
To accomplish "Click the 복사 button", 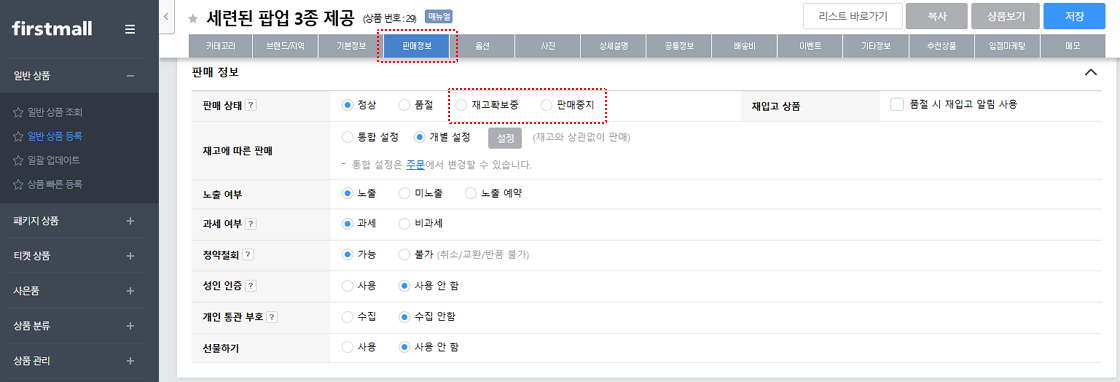I will tap(936, 16).
